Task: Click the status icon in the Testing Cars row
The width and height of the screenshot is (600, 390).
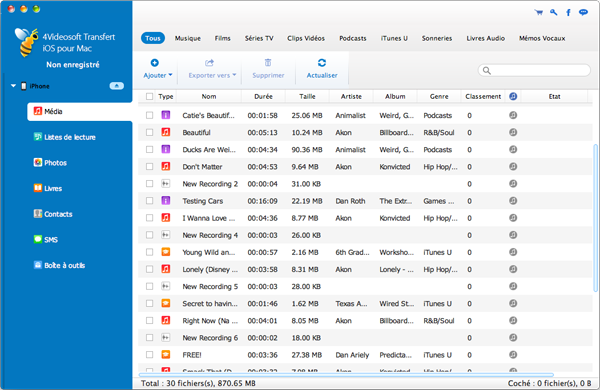Action: [x=513, y=201]
